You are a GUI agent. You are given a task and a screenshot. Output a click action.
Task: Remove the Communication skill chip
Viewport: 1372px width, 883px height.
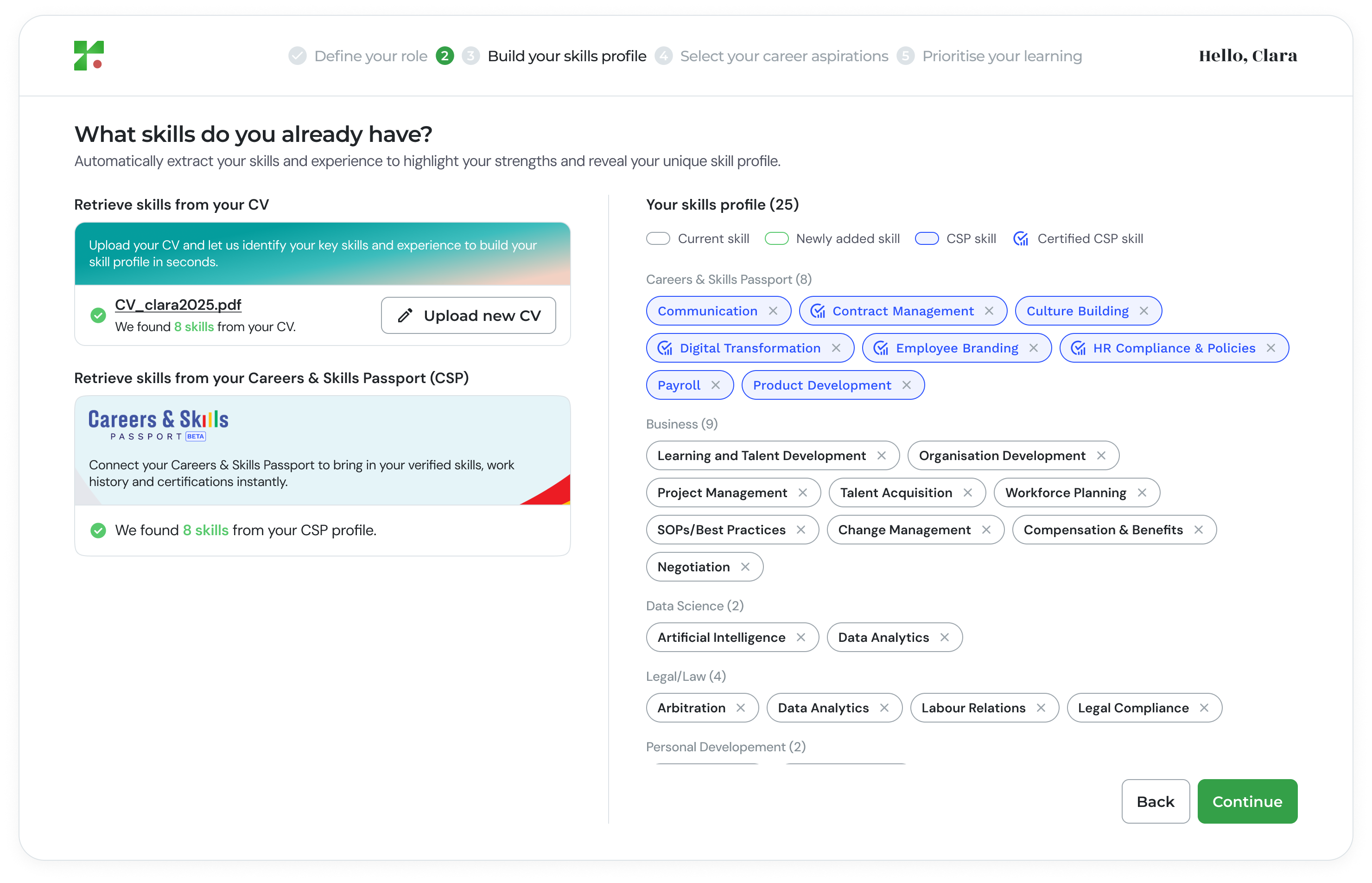pos(773,311)
